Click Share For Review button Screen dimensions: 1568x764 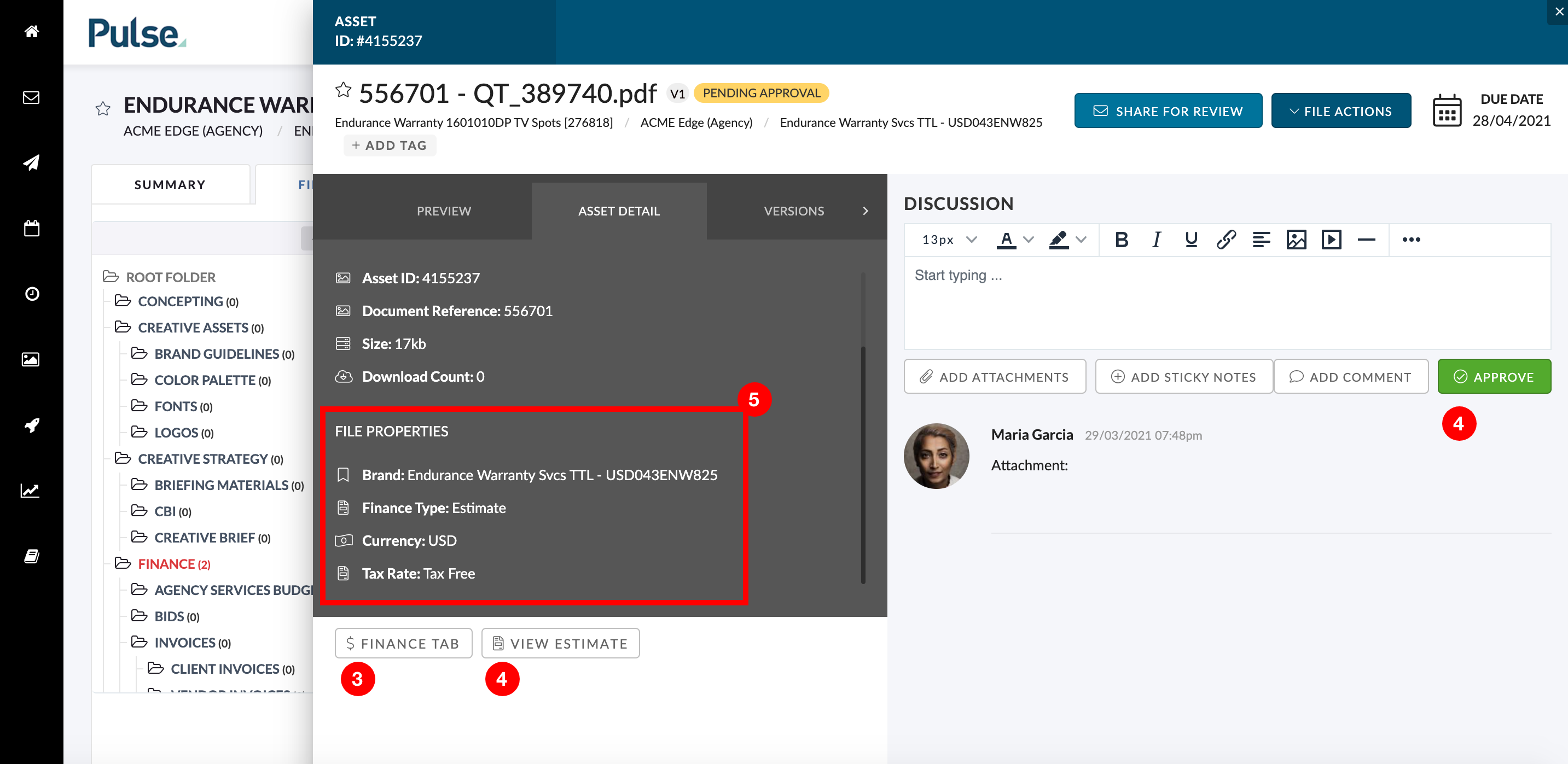(x=1168, y=110)
